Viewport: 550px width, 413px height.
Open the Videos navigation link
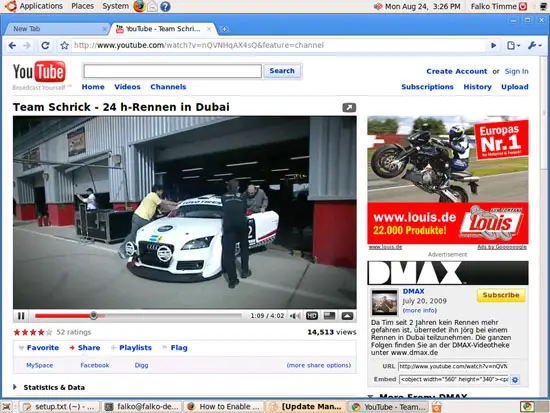click(x=127, y=87)
